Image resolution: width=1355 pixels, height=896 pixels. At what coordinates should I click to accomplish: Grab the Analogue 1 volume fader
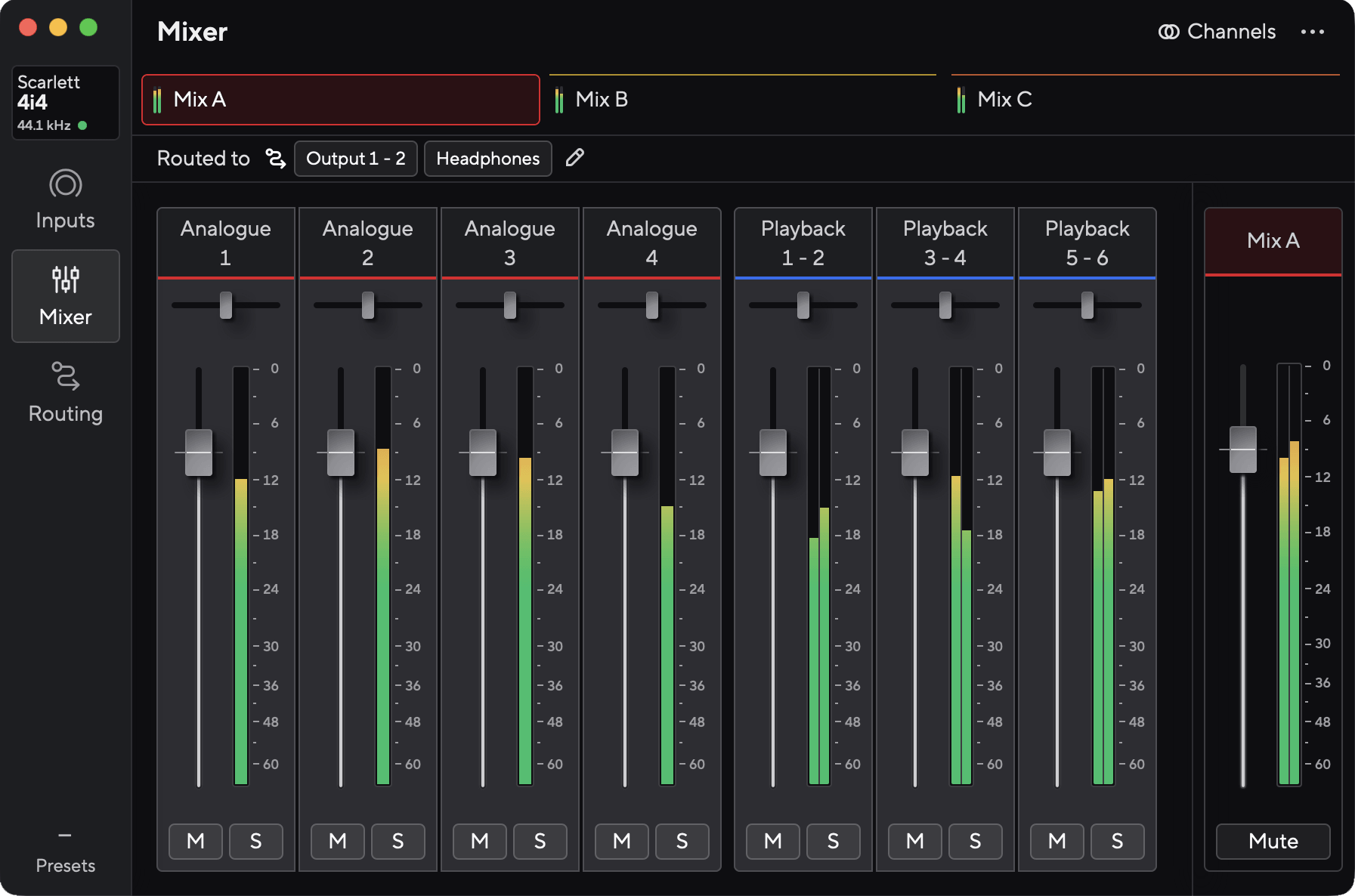point(199,453)
